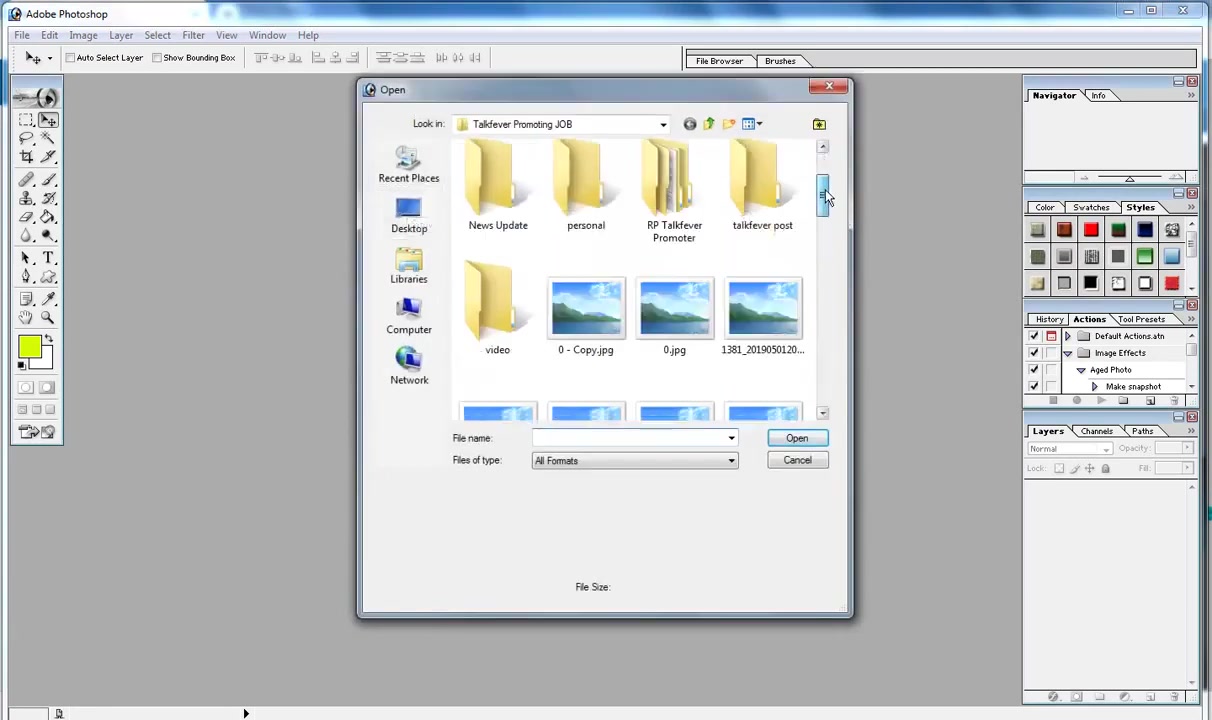
Task: Enable the Show Bounding Box checkbox
Action: point(157,58)
